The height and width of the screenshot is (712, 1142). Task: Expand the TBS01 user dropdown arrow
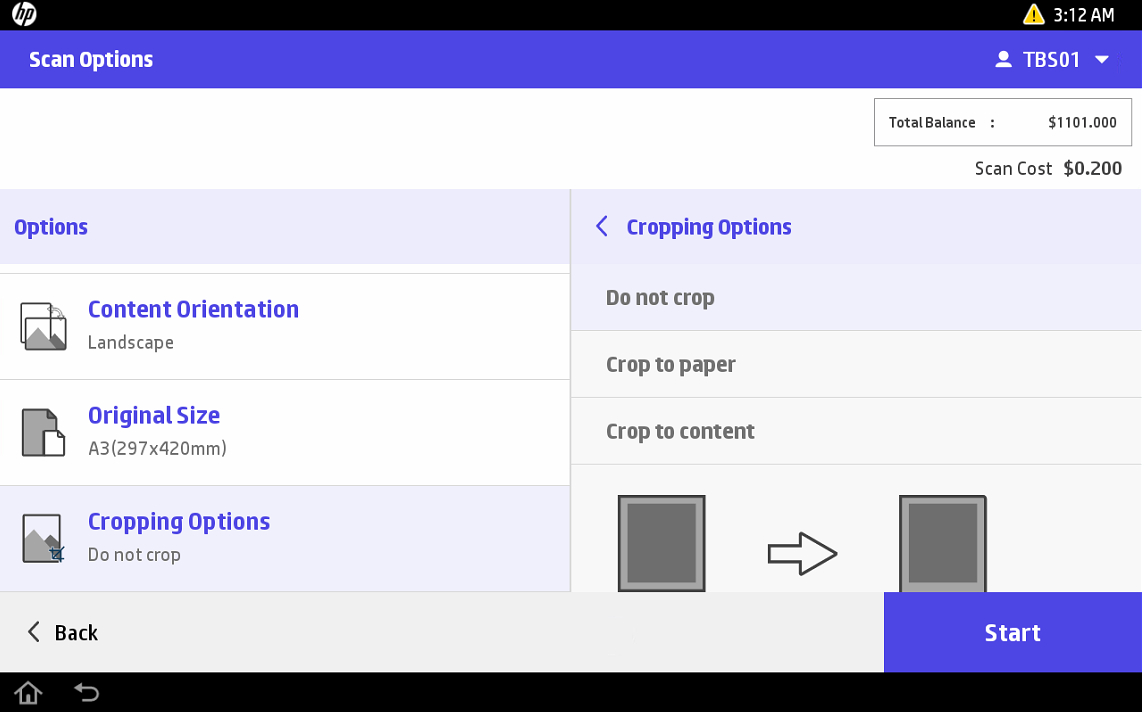point(1102,60)
